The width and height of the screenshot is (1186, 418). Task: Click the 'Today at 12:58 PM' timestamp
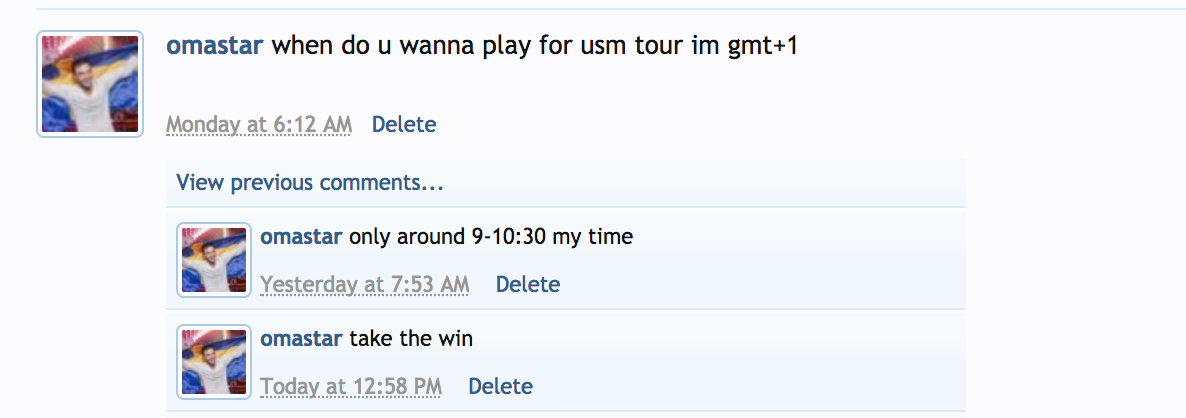351,386
